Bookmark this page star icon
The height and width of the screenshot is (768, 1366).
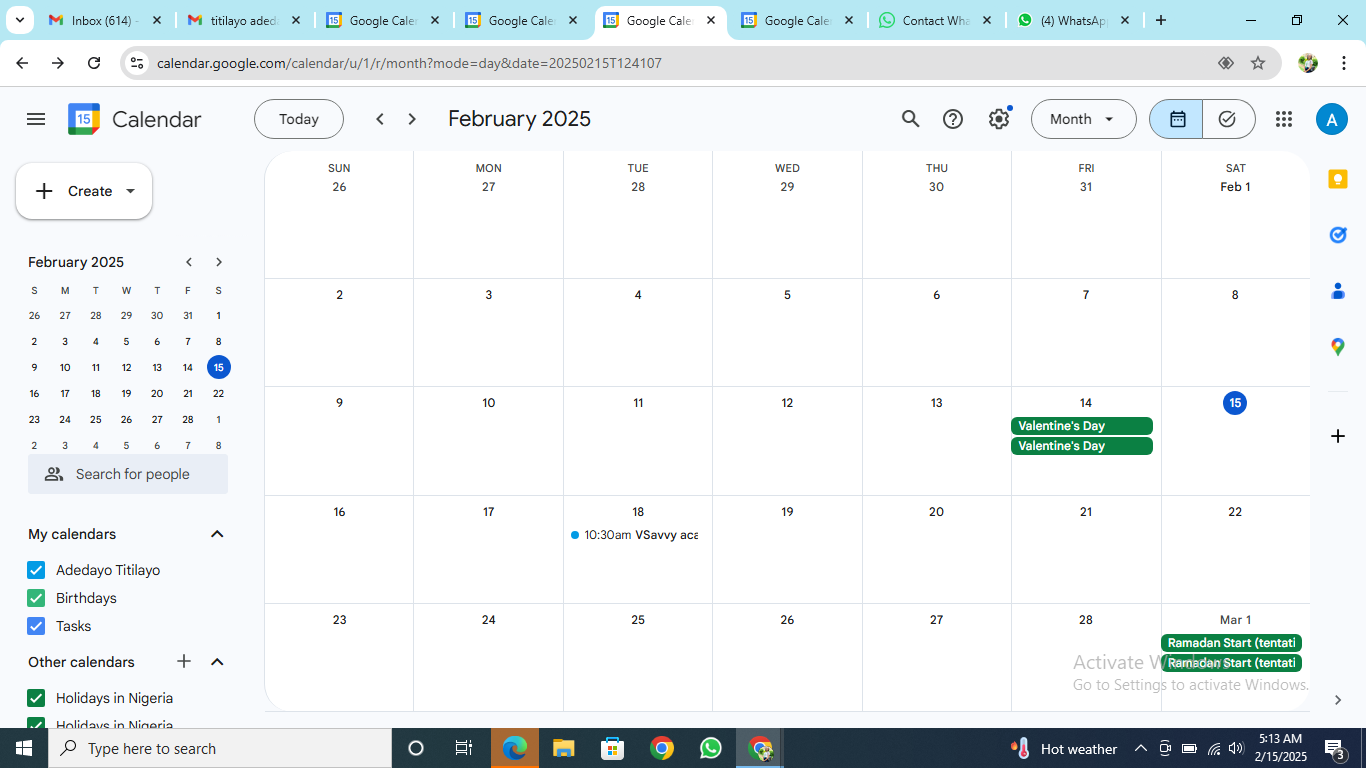pos(1258,63)
